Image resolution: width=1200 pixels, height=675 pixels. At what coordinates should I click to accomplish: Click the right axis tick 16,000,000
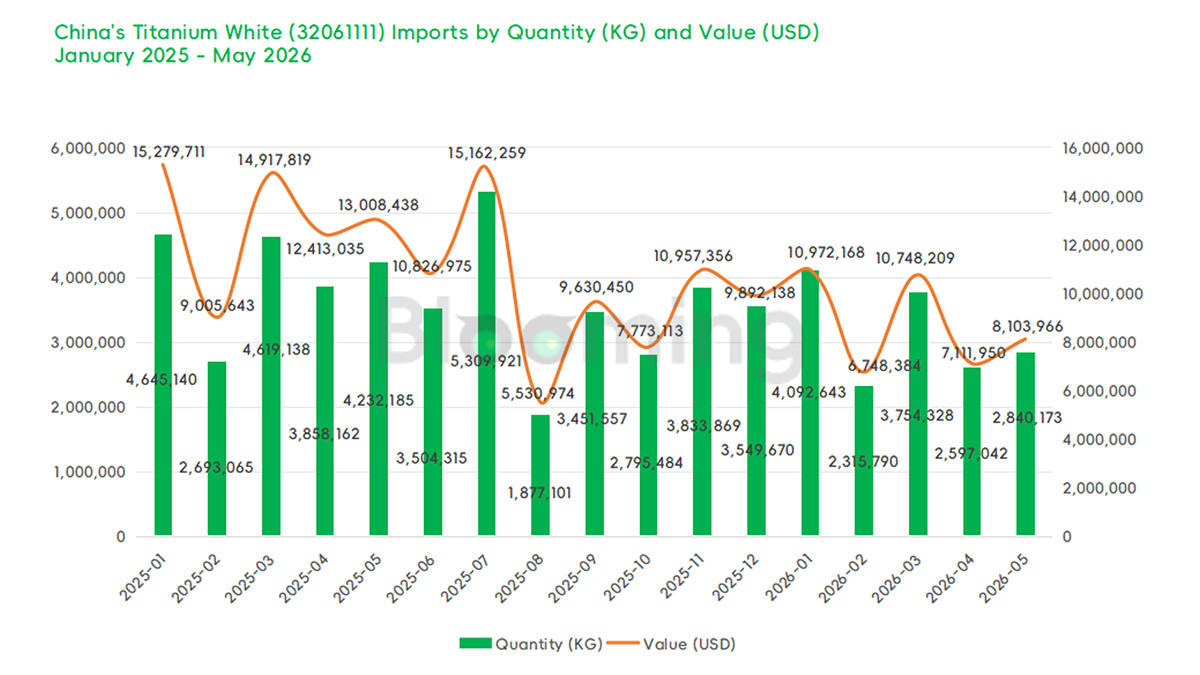click(1101, 148)
